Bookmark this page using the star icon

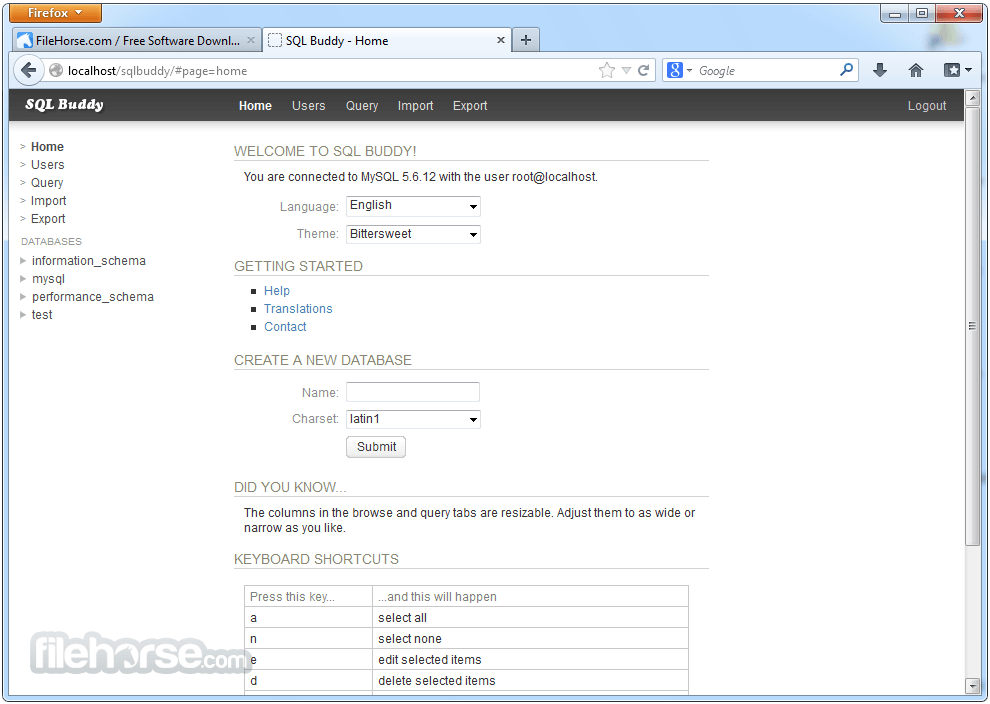tap(607, 70)
